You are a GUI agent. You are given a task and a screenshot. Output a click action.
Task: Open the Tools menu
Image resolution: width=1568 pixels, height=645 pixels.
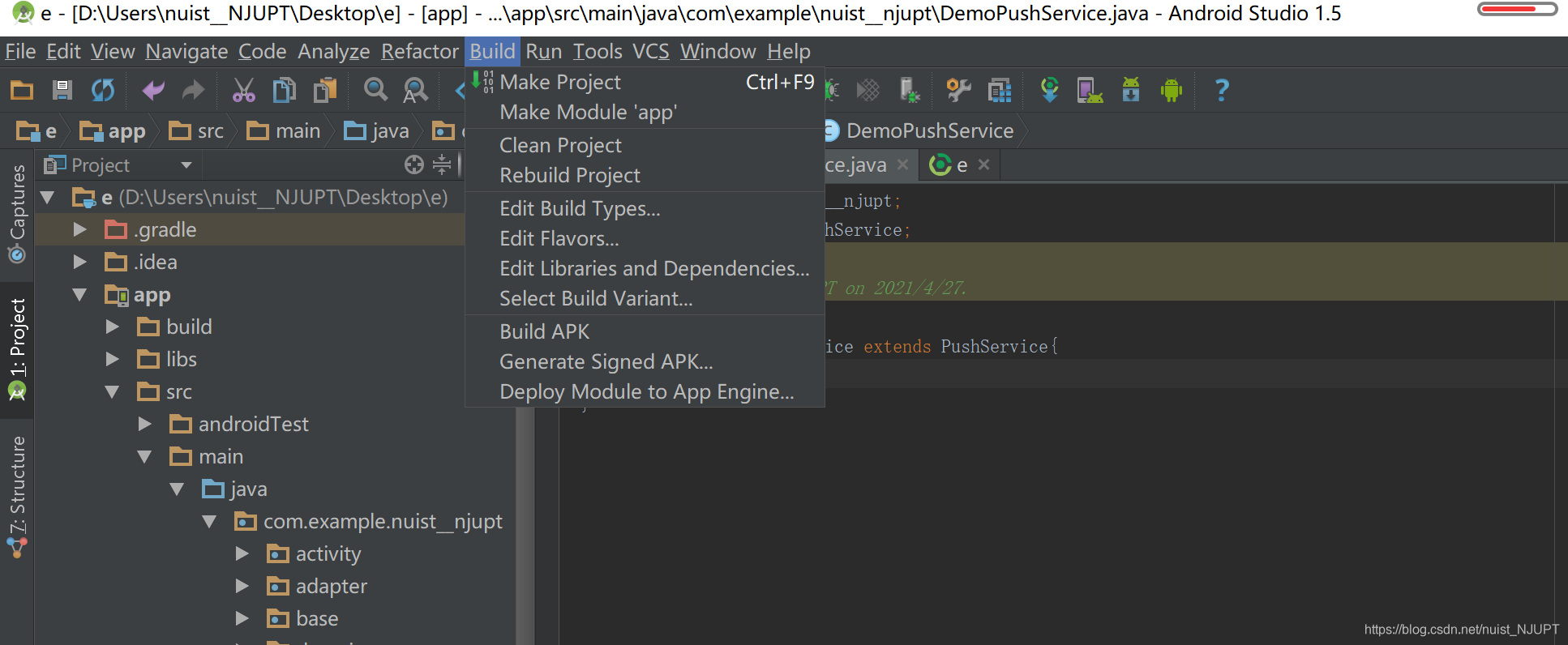[598, 52]
